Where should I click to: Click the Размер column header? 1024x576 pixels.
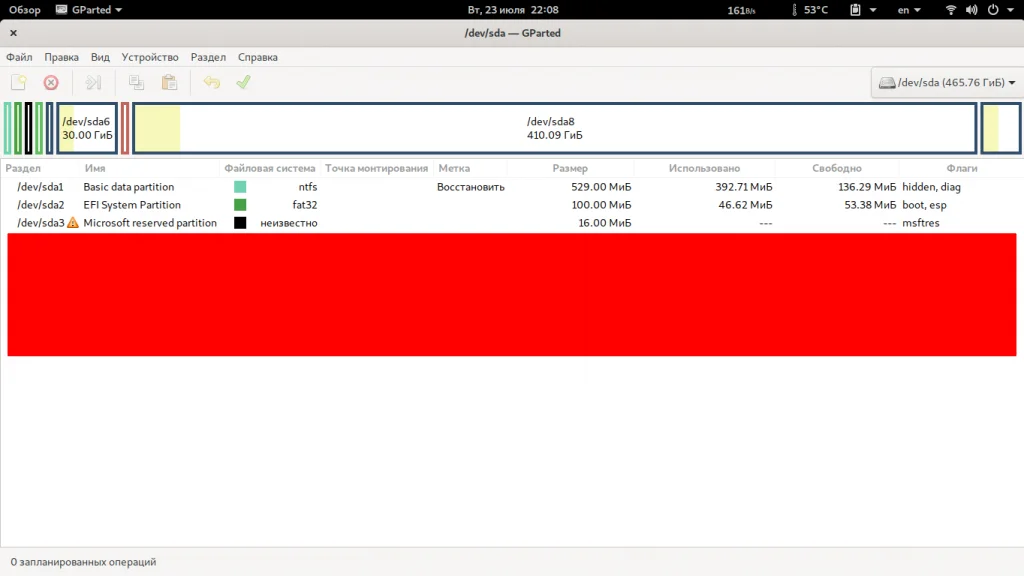[570, 168]
